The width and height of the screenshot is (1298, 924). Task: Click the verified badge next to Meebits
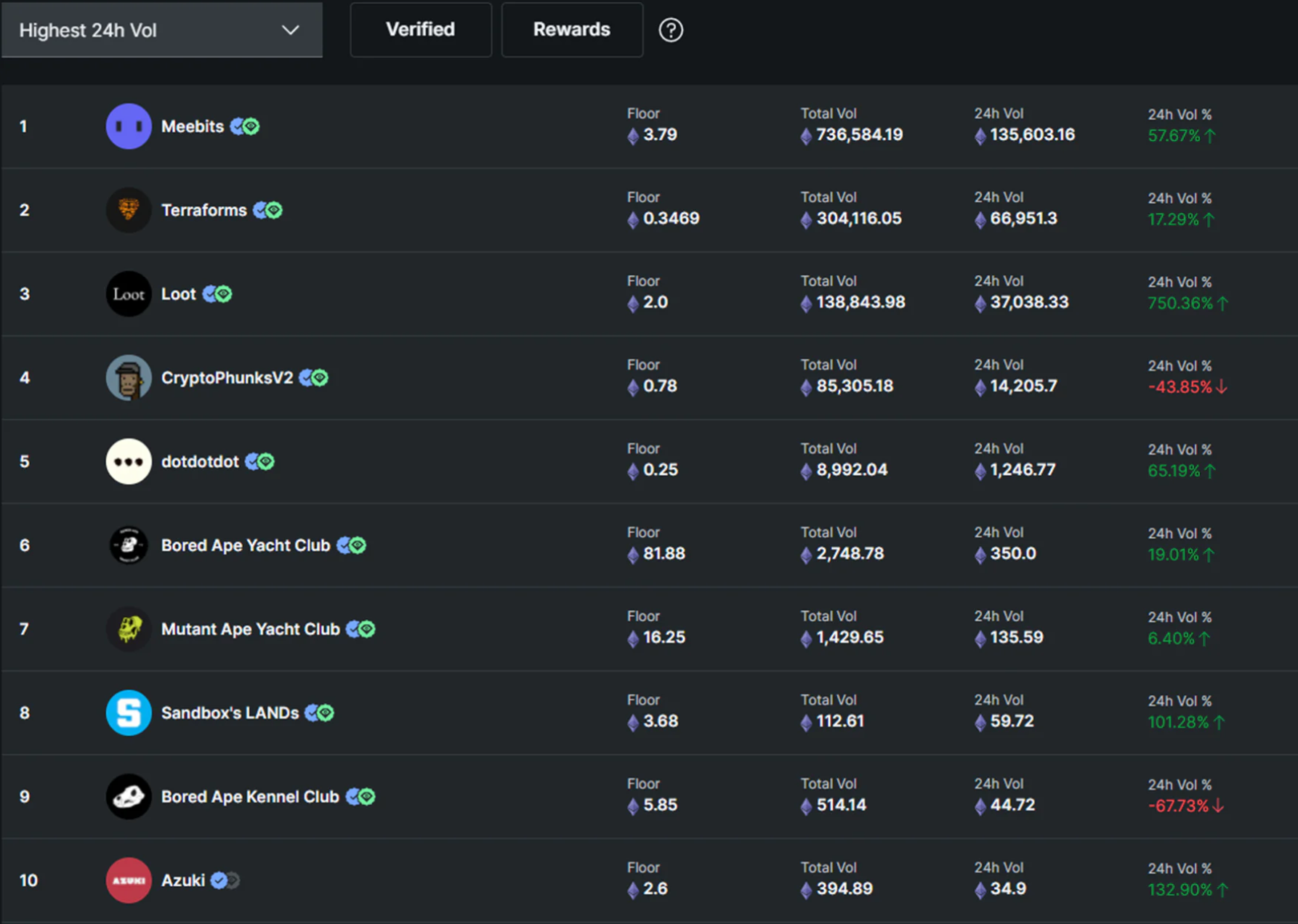tap(238, 126)
